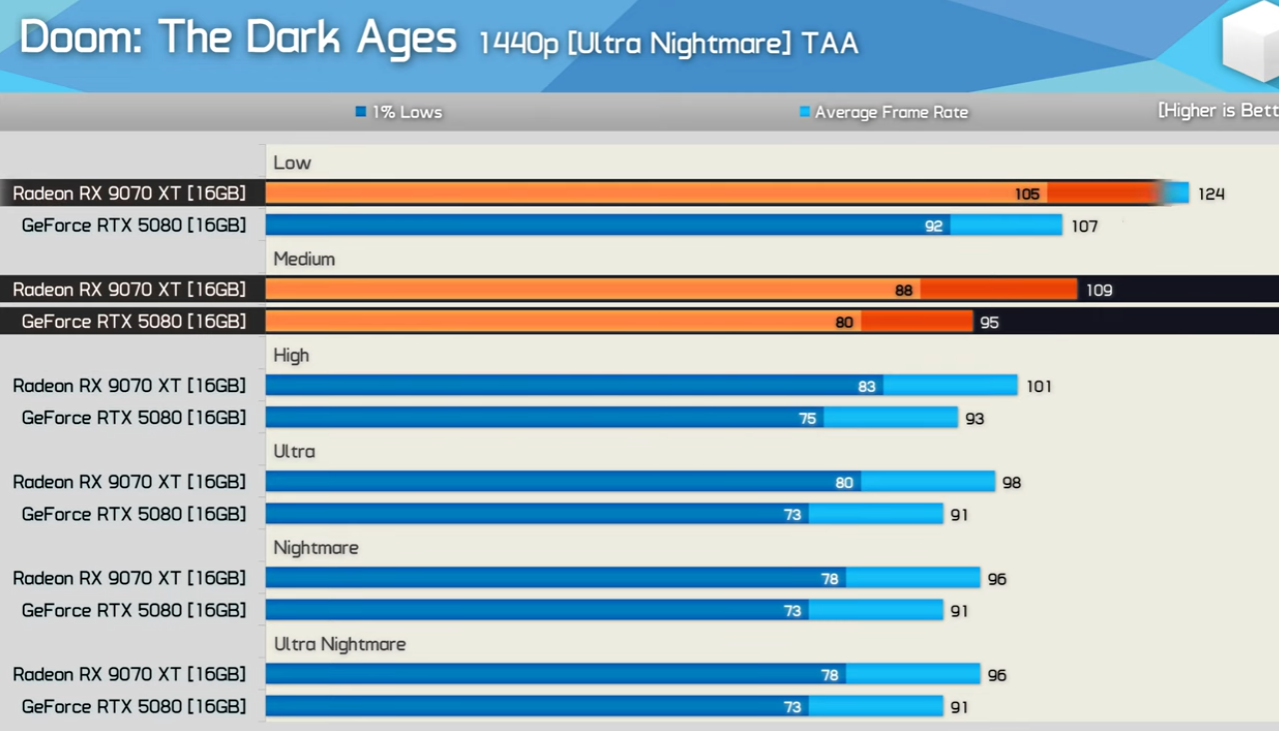1279x731 pixels.
Task: Click the 75 value on the GeForce High bar
Action: (x=808, y=418)
